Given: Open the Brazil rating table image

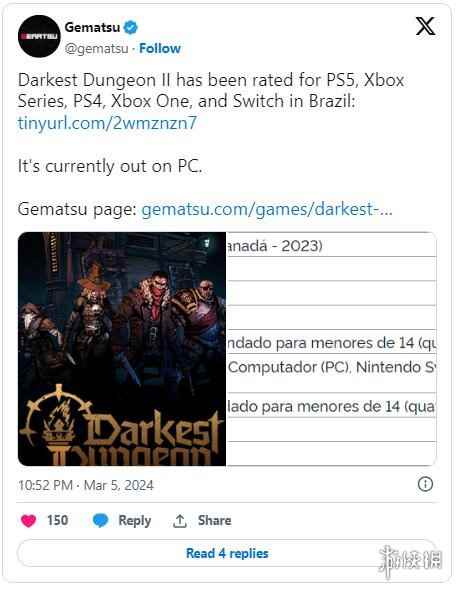Looking at the screenshot, I should pos(331,349).
